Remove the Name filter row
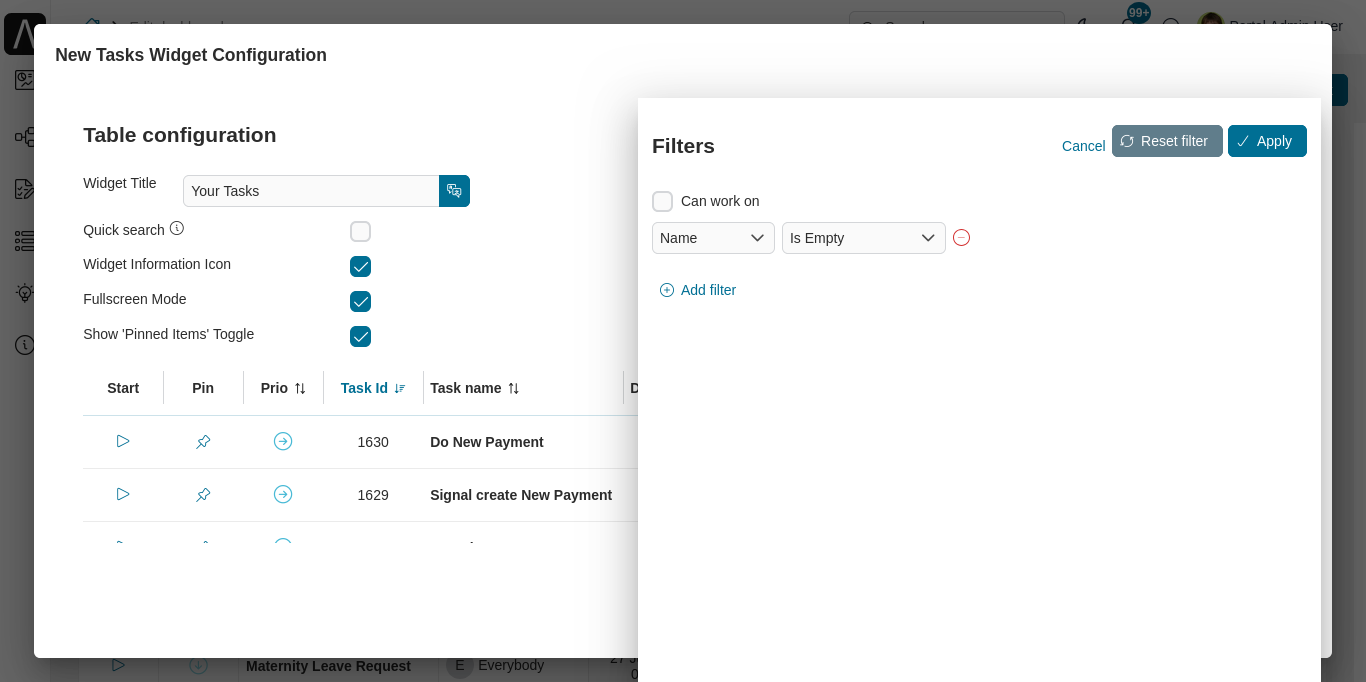This screenshot has height=682, width=1366. (x=961, y=238)
